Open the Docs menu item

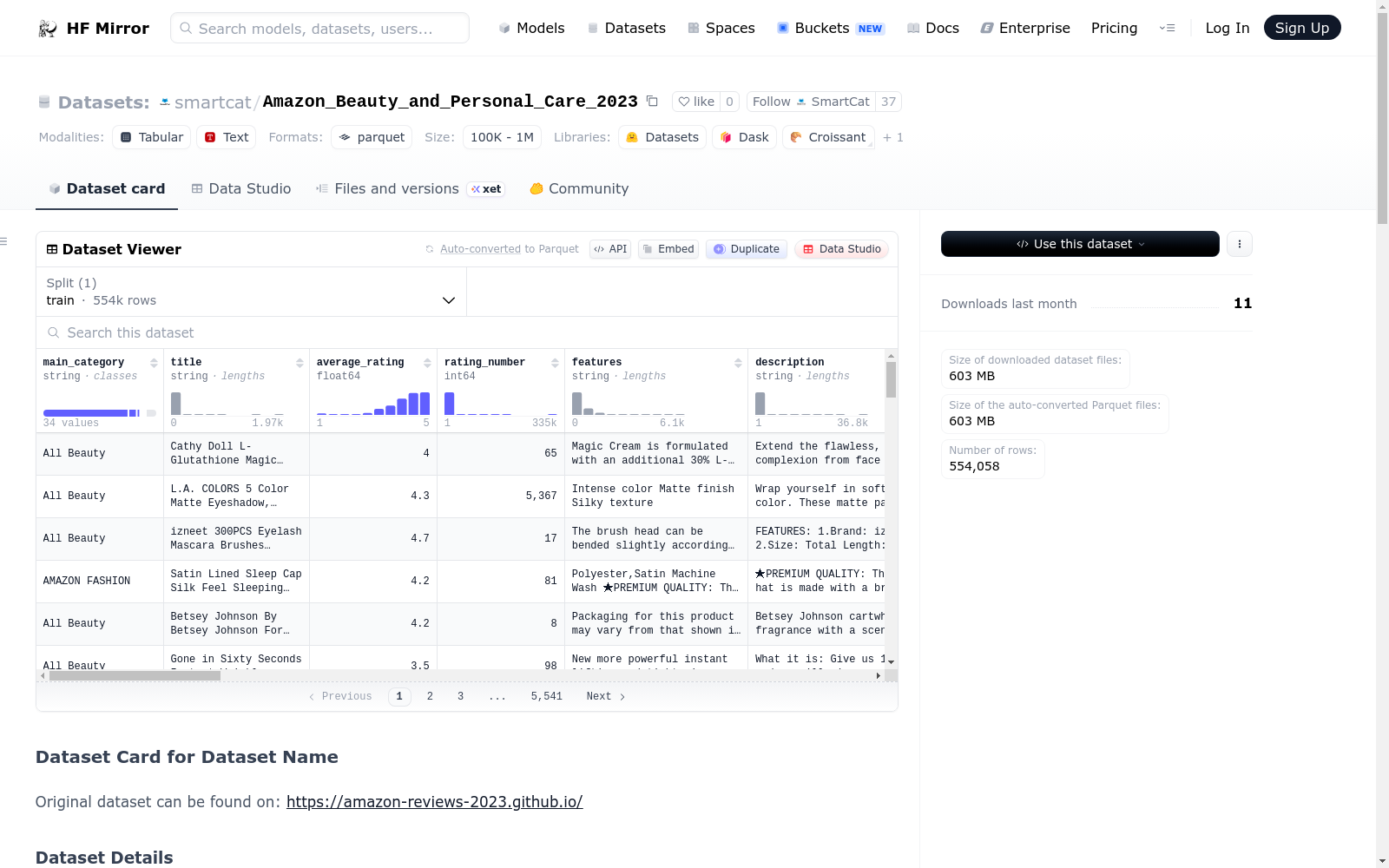pyautogui.click(x=933, y=29)
